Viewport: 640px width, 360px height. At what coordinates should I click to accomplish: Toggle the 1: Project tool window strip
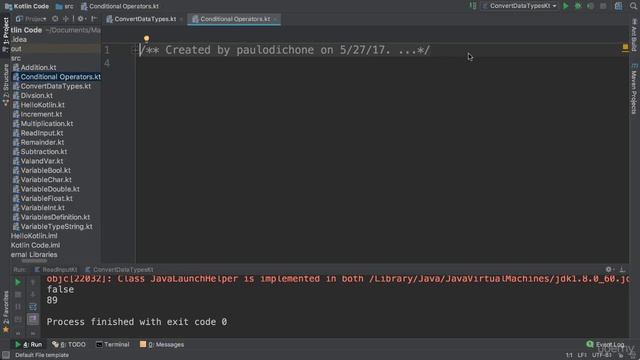point(5,34)
